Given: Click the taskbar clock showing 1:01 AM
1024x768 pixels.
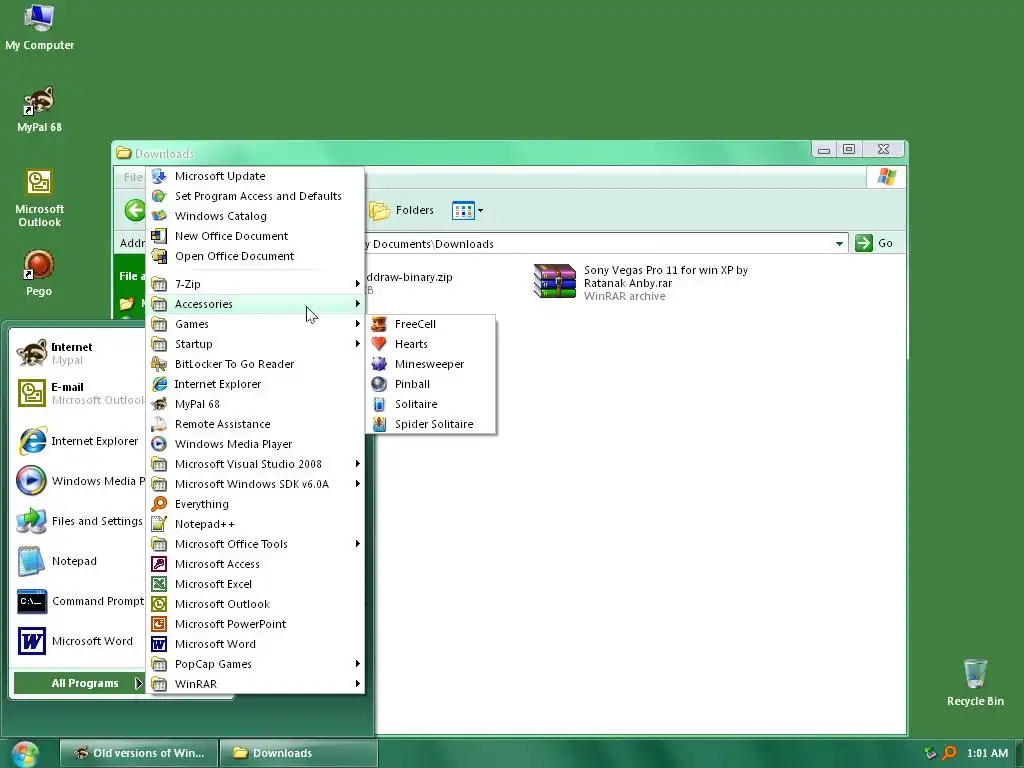Looking at the screenshot, I should tap(987, 753).
